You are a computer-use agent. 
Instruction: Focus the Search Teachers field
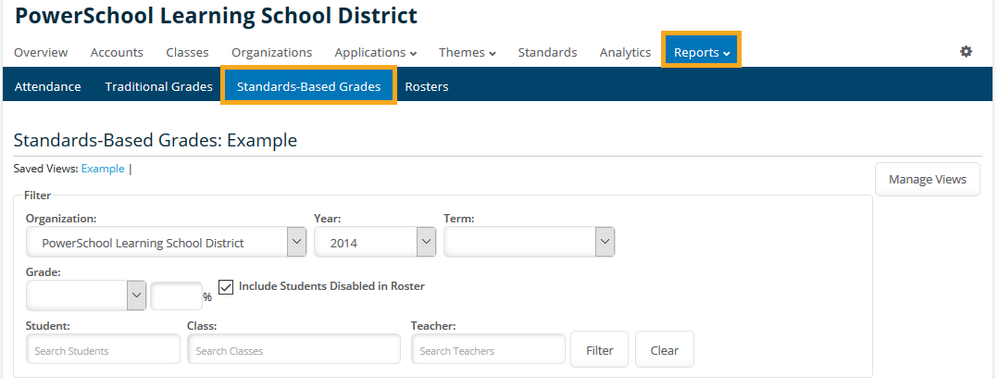(x=488, y=350)
